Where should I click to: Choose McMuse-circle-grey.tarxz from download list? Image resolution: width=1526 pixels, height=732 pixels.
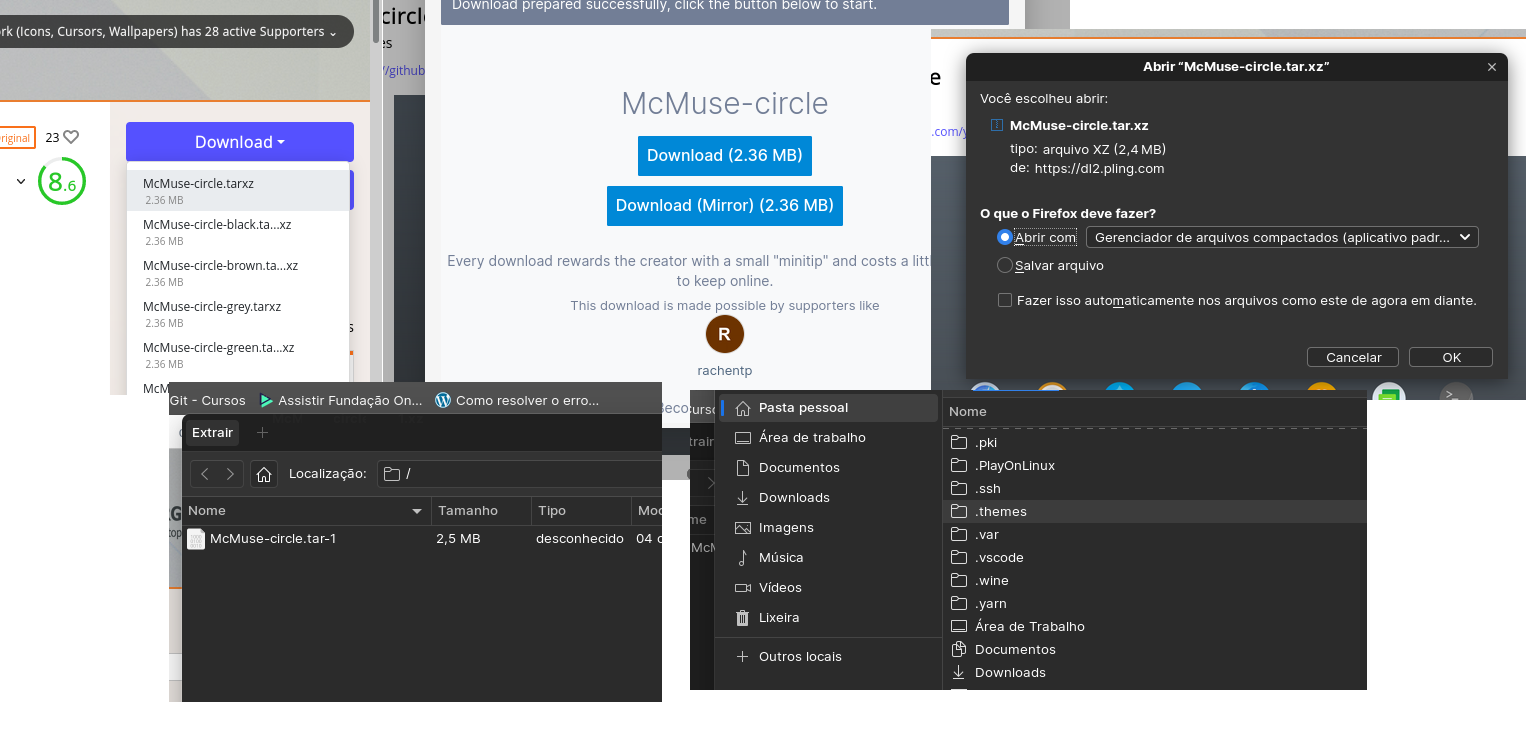click(238, 314)
